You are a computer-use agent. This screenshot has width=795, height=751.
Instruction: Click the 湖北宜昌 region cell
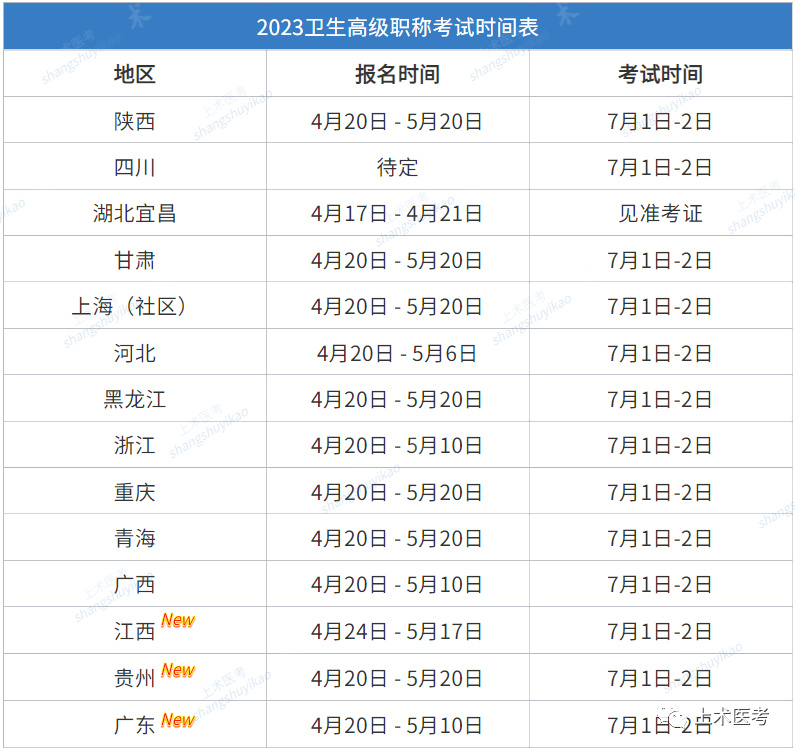[x=134, y=213]
